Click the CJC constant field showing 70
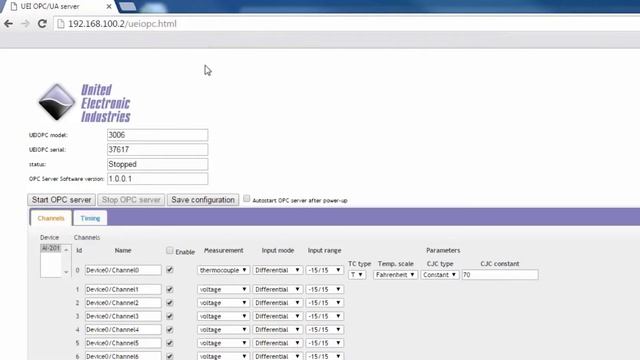Image resolution: width=640 pixels, height=360 pixels. [500, 275]
